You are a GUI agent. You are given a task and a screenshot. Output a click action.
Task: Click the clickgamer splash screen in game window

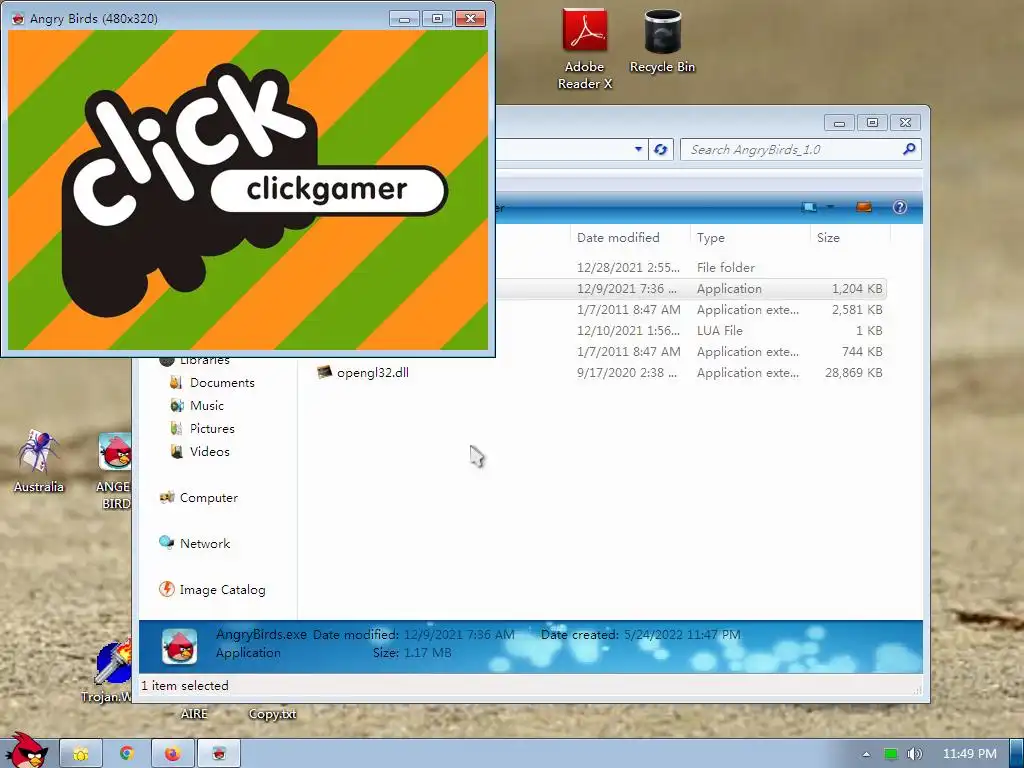point(248,190)
